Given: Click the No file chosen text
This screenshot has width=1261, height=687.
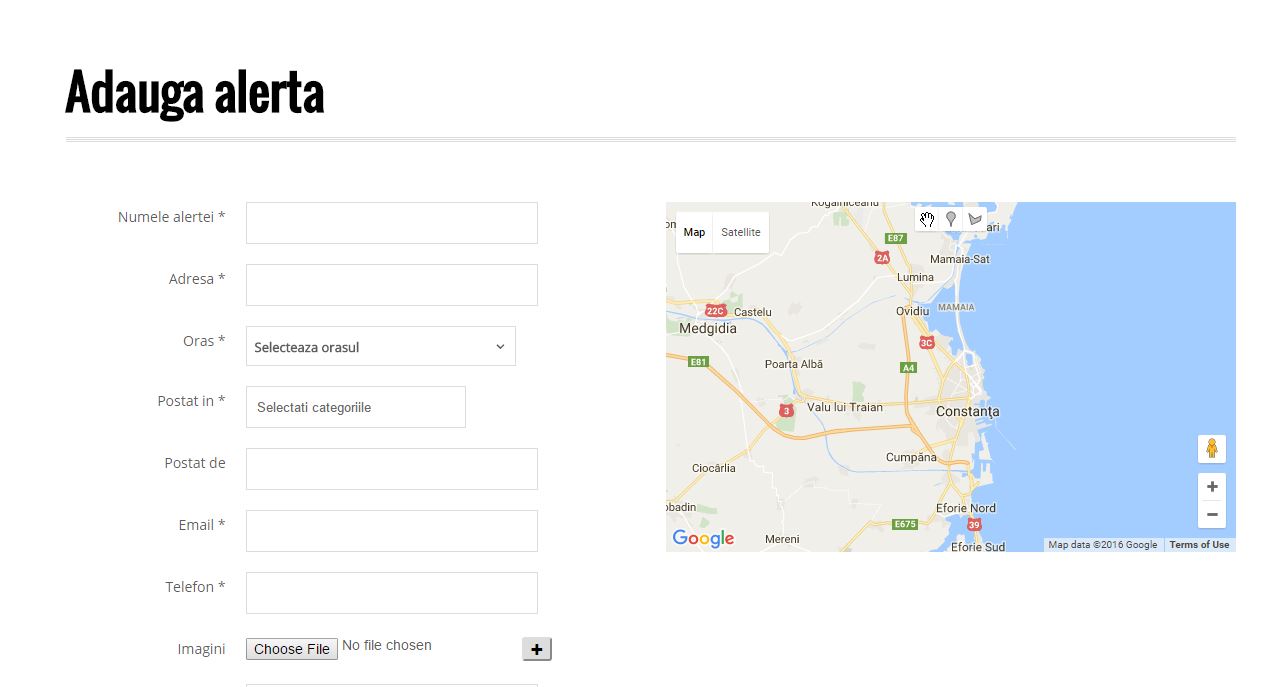Looking at the screenshot, I should pyautogui.click(x=387, y=645).
